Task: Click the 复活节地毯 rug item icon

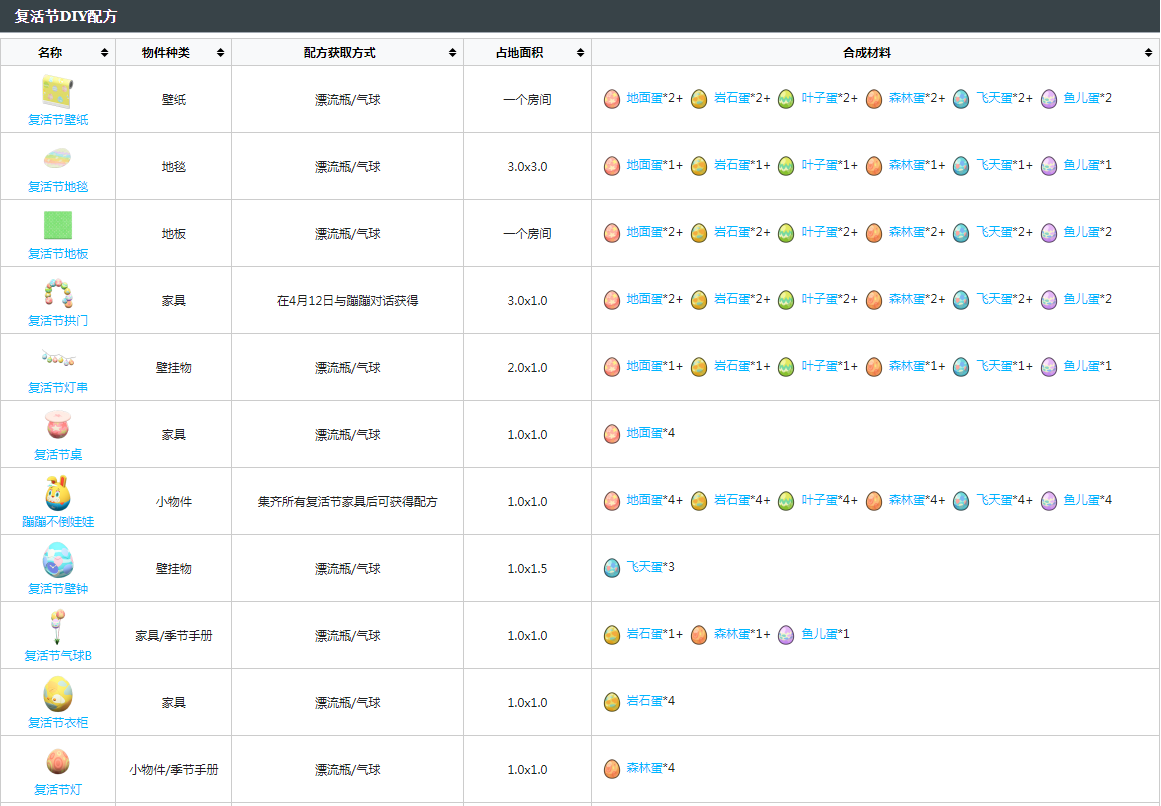Action: (x=58, y=158)
